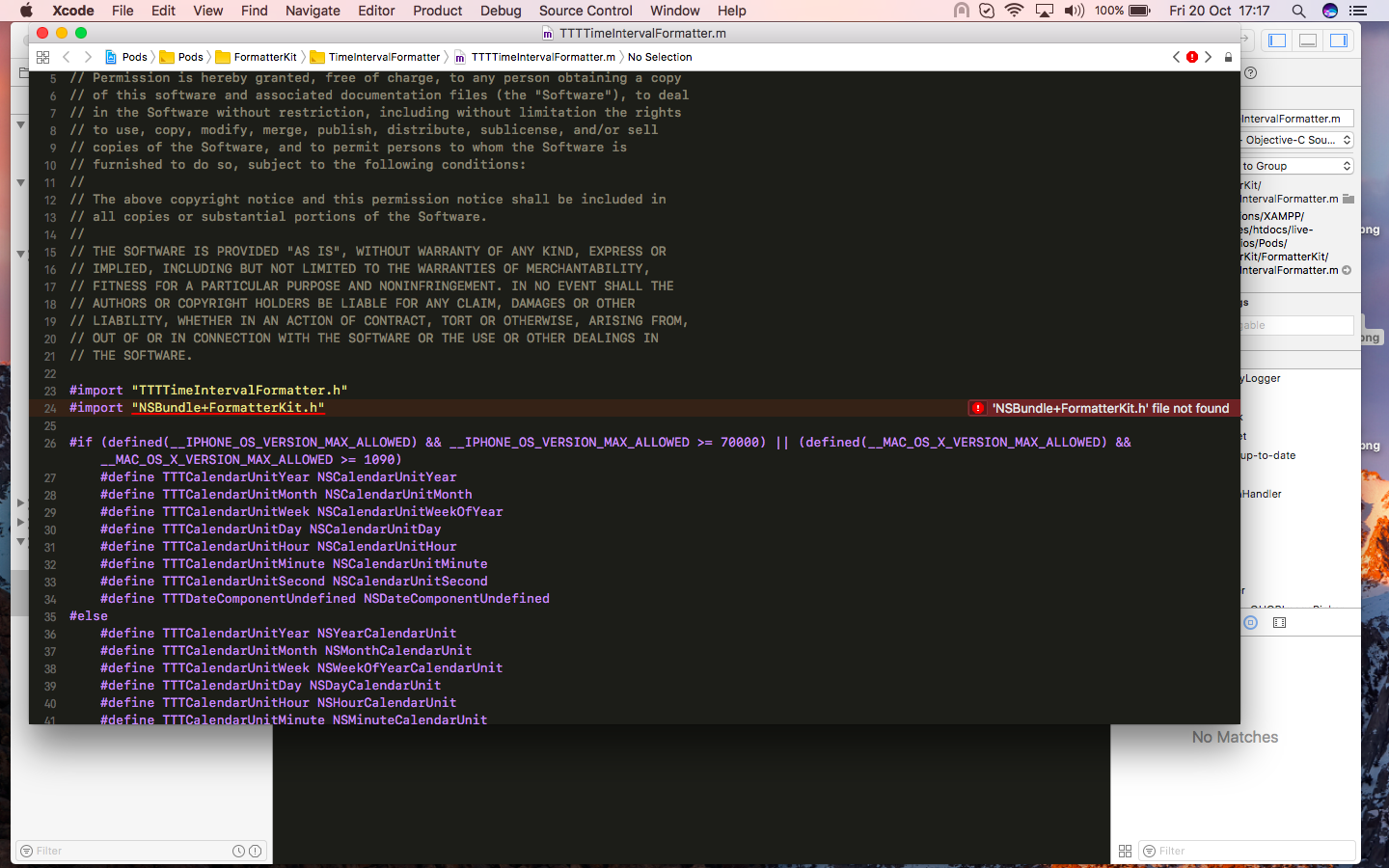Toggle the lock icon in the jump bar
Screen dimensions: 1389x868
coord(1228,57)
